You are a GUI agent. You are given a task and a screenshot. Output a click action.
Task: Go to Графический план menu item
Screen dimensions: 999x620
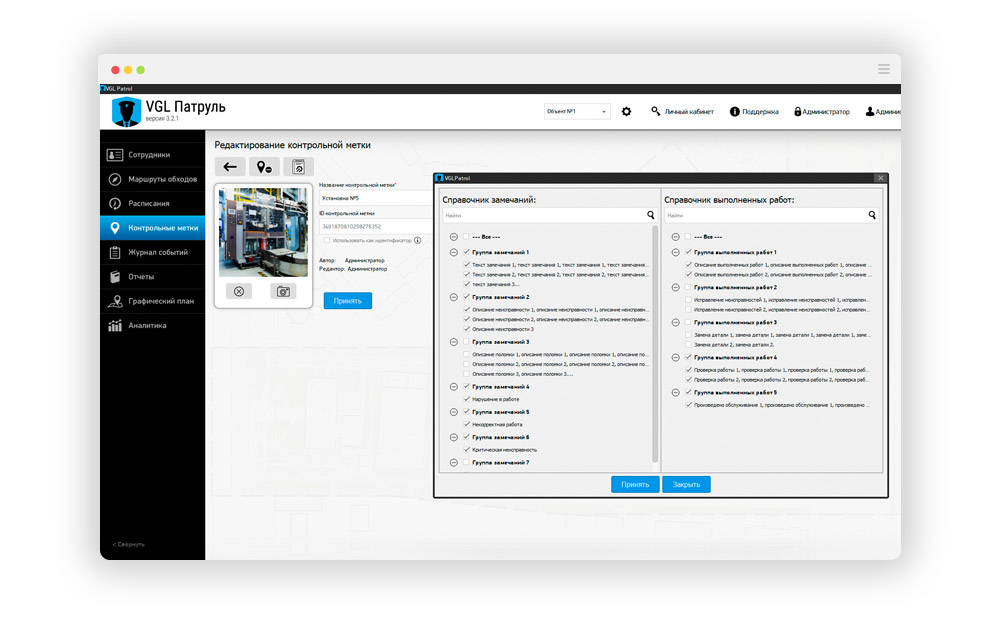click(153, 301)
